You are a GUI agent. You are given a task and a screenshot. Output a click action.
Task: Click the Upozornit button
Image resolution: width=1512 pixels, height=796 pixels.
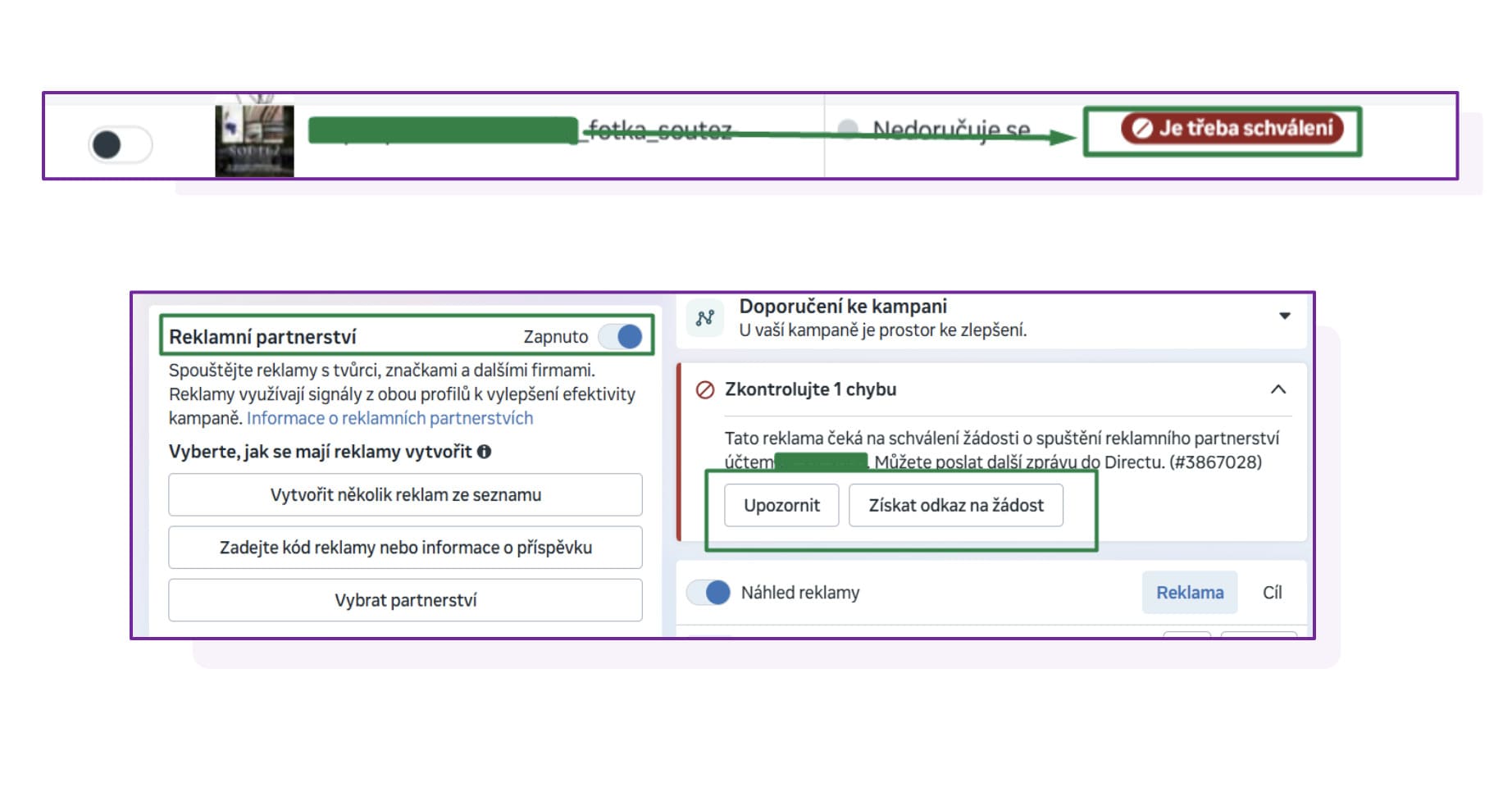[781, 505]
